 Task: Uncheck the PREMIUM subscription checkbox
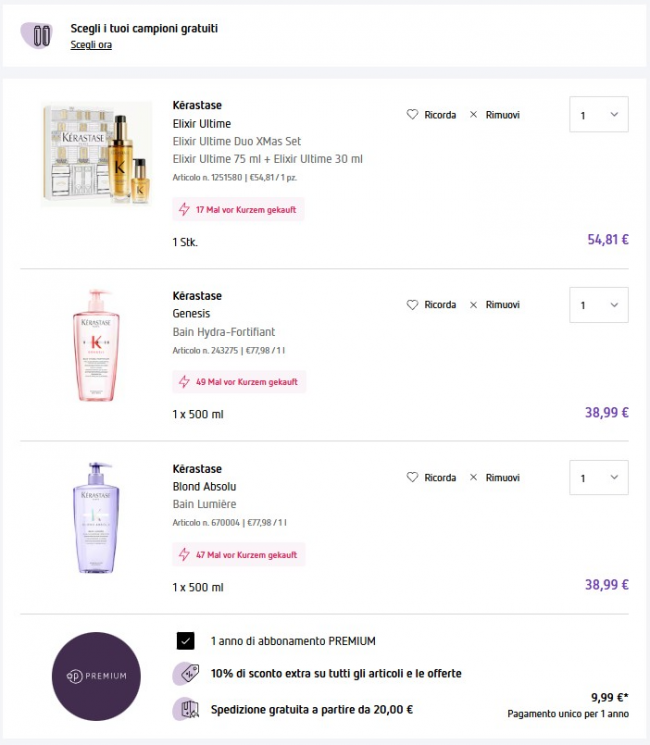[185, 641]
